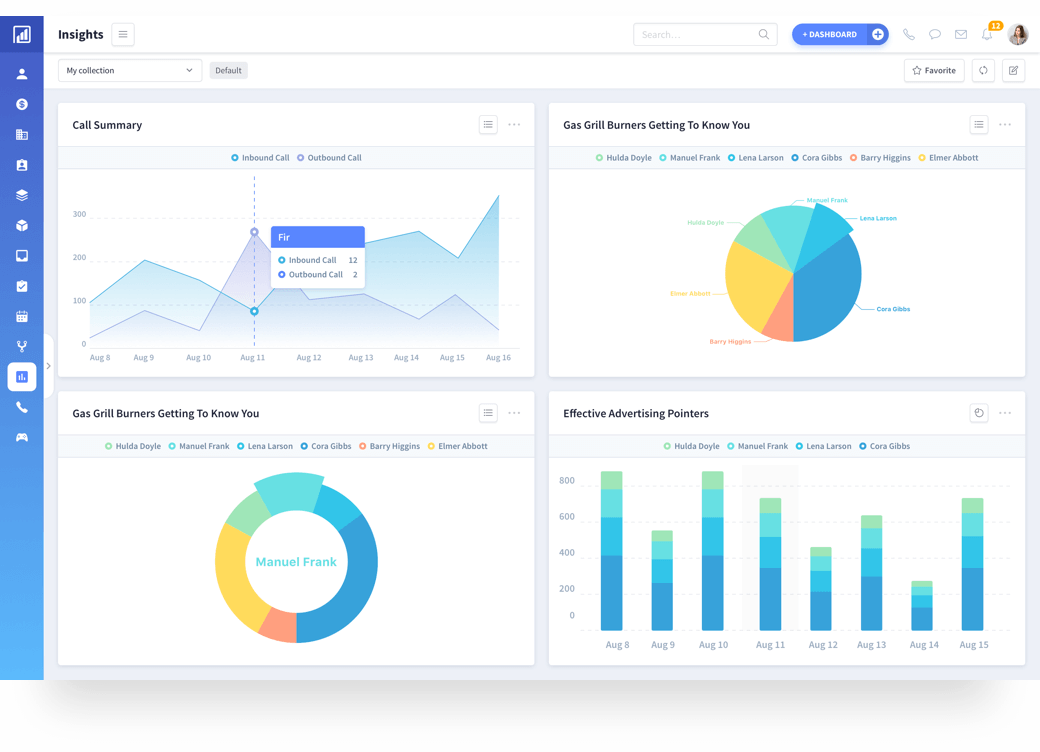Open the chat bubble icon in header

click(x=935, y=35)
